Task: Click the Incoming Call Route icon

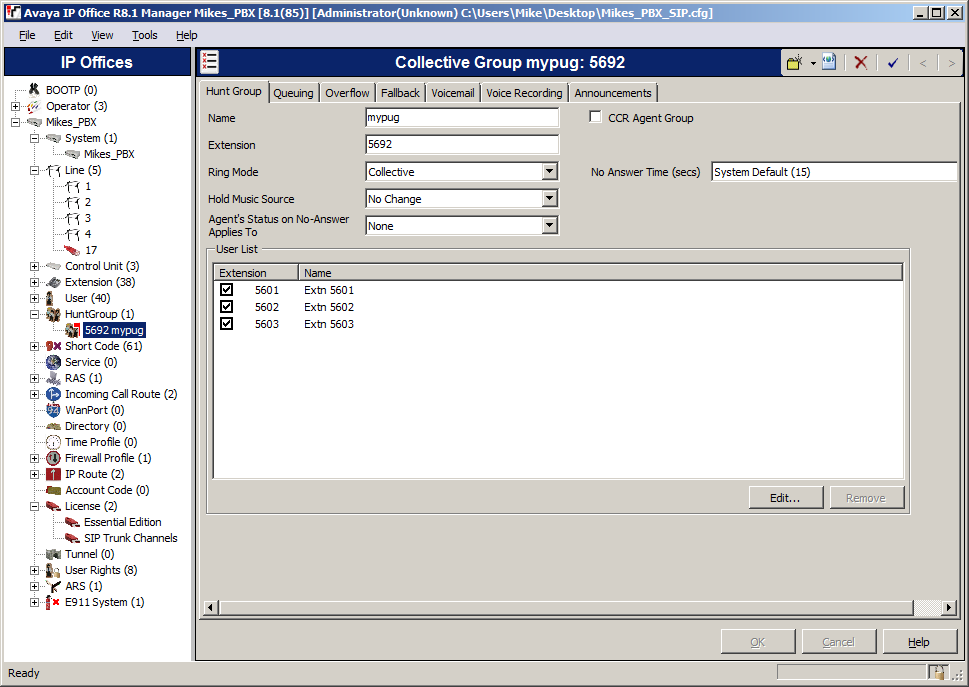Action: pyautogui.click(x=53, y=394)
